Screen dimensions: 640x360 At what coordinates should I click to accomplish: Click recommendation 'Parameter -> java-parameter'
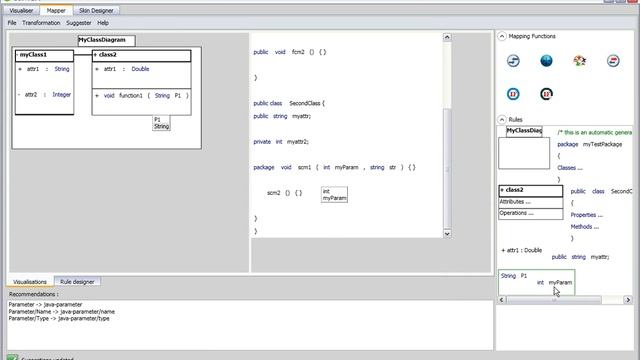45,304
